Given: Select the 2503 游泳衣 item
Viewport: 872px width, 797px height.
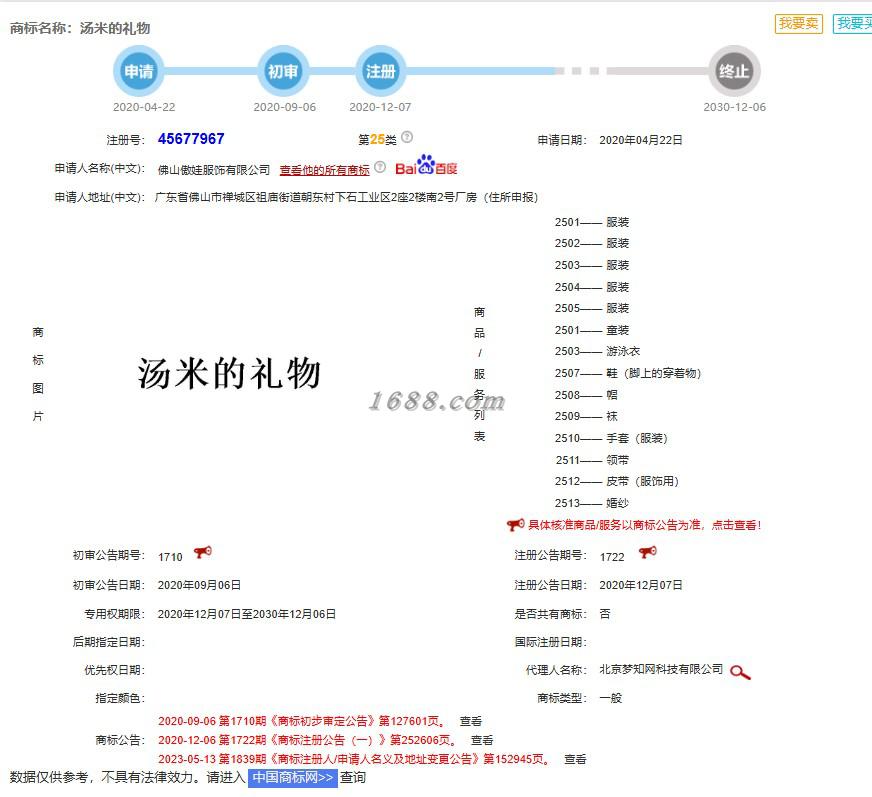Looking at the screenshot, I should [x=597, y=352].
